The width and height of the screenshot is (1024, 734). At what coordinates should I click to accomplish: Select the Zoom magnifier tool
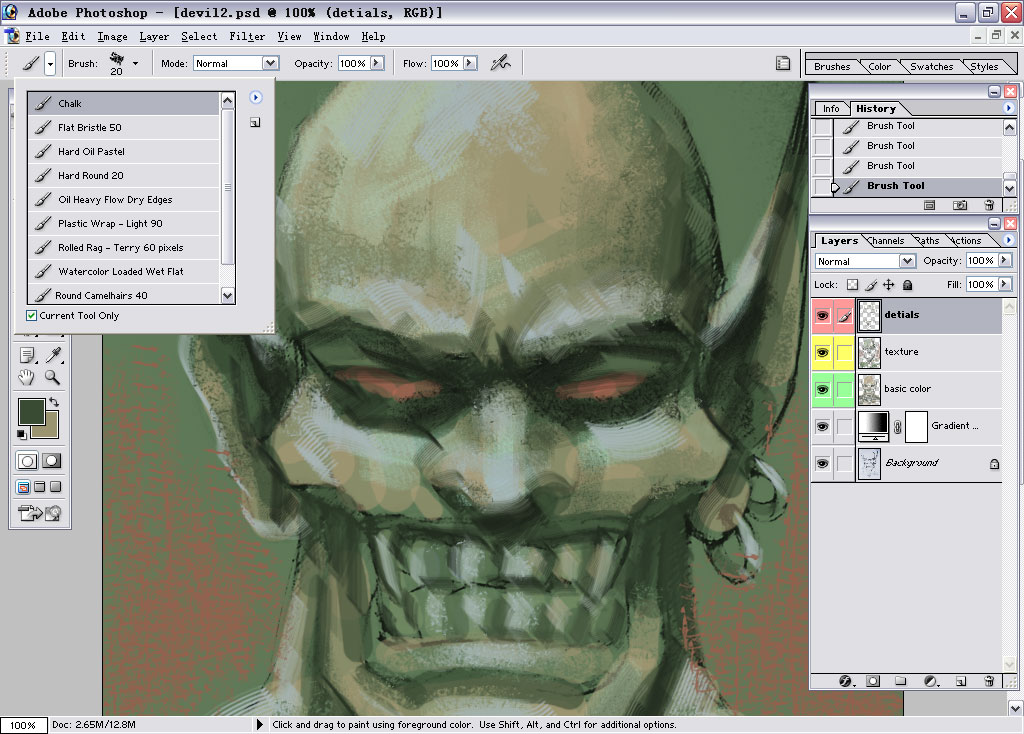(52, 377)
